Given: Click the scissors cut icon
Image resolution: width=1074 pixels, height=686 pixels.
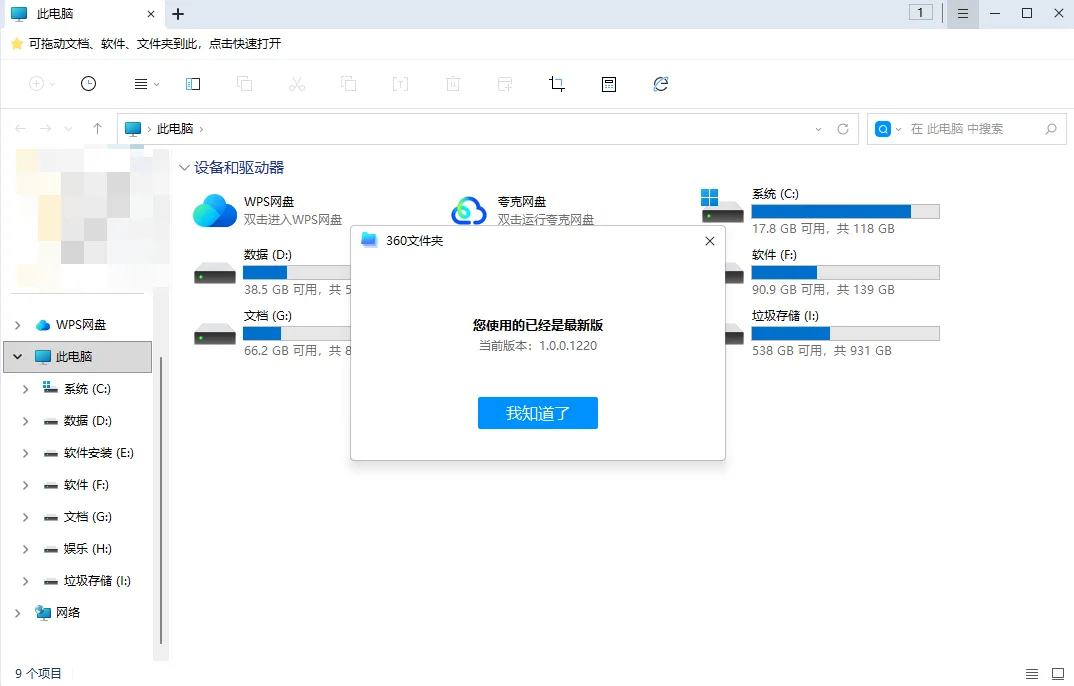Looking at the screenshot, I should tap(297, 84).
